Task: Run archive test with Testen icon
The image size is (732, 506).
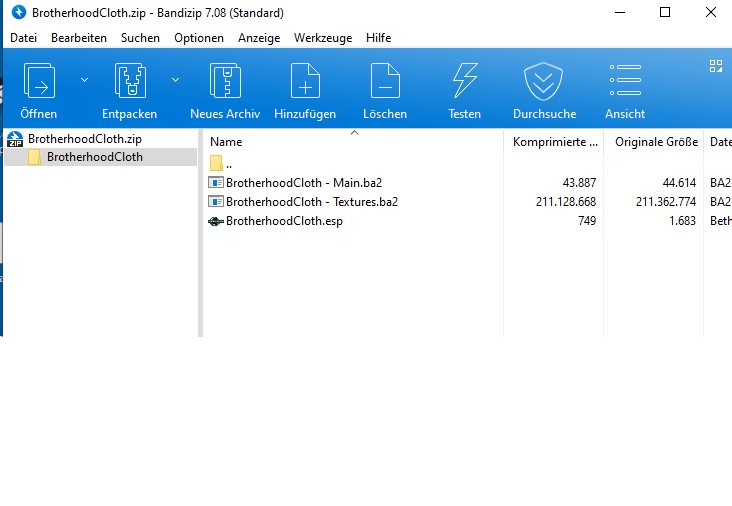Action: [x=465, y=81]
